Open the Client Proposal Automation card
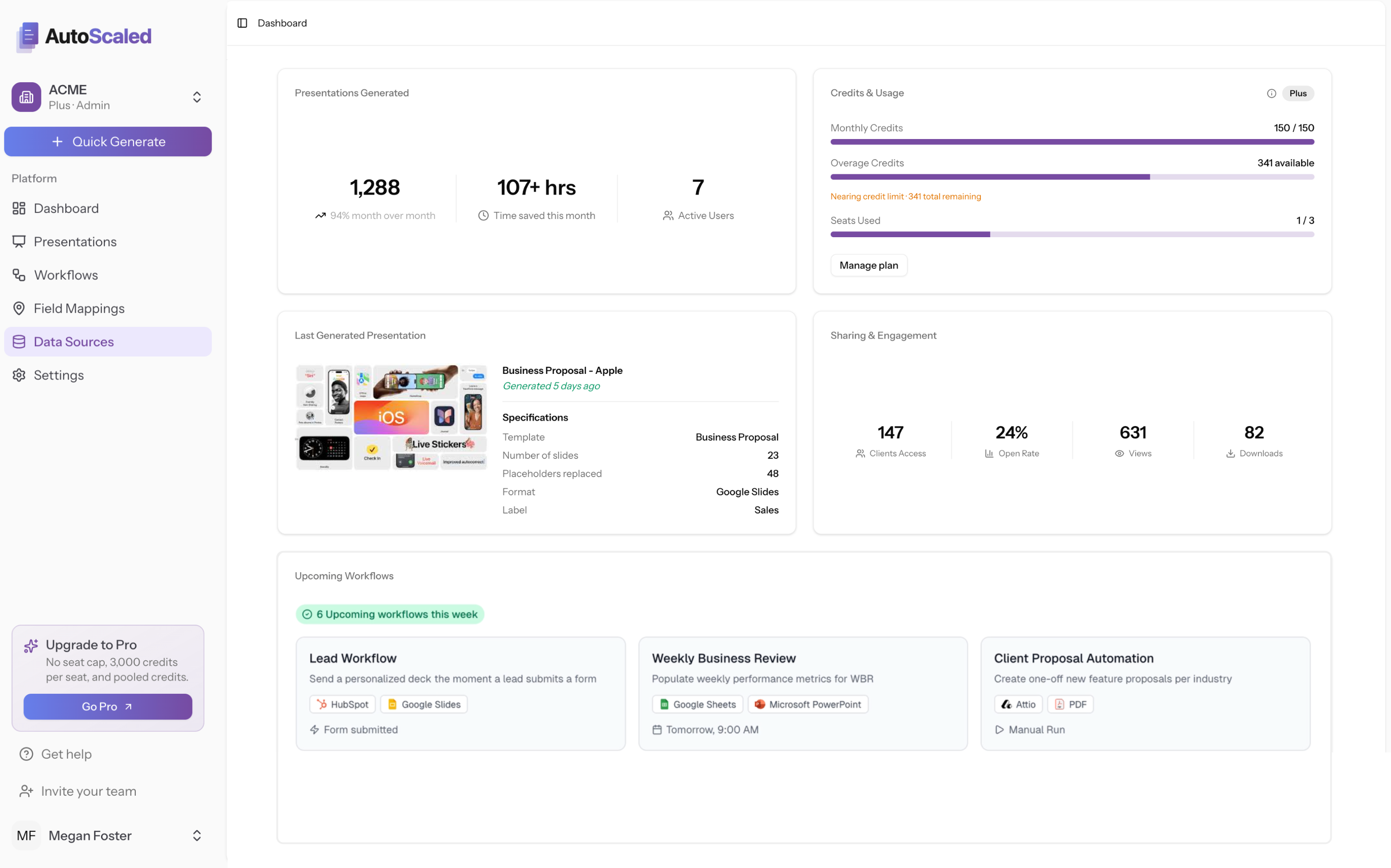This screenshot has height=868, width=1391. (x=1145, y=693)
